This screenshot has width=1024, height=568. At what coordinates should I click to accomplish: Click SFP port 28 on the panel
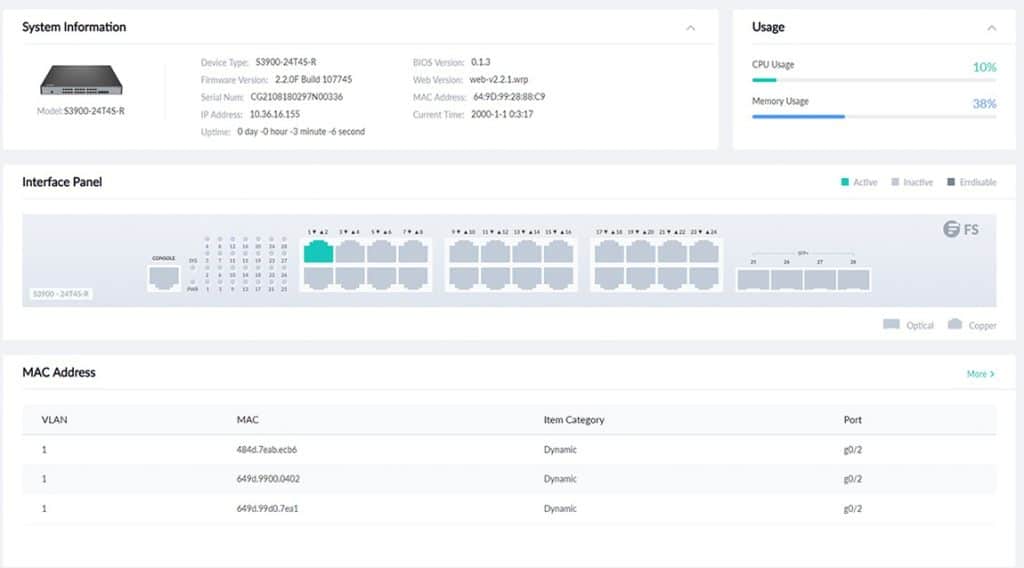pyautogui.click(x=853, y=278)
